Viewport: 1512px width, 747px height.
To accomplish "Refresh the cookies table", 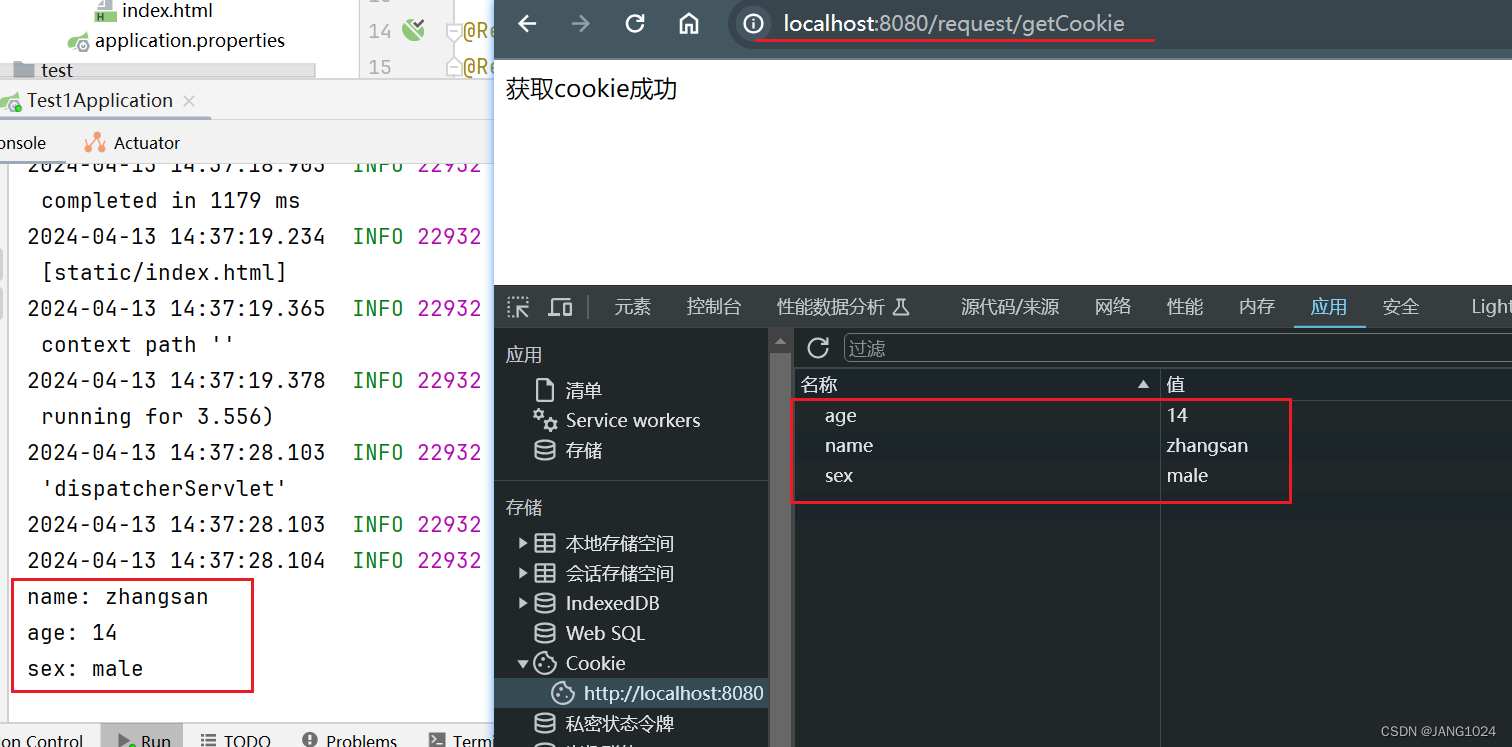I will click(818, 347).
